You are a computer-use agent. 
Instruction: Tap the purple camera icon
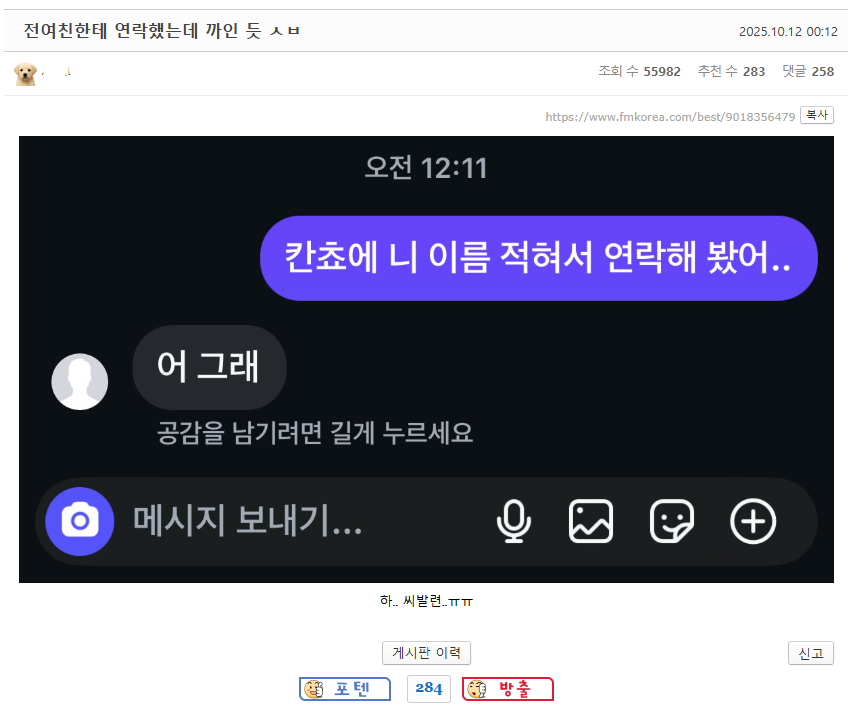click(x=79, y=521)
